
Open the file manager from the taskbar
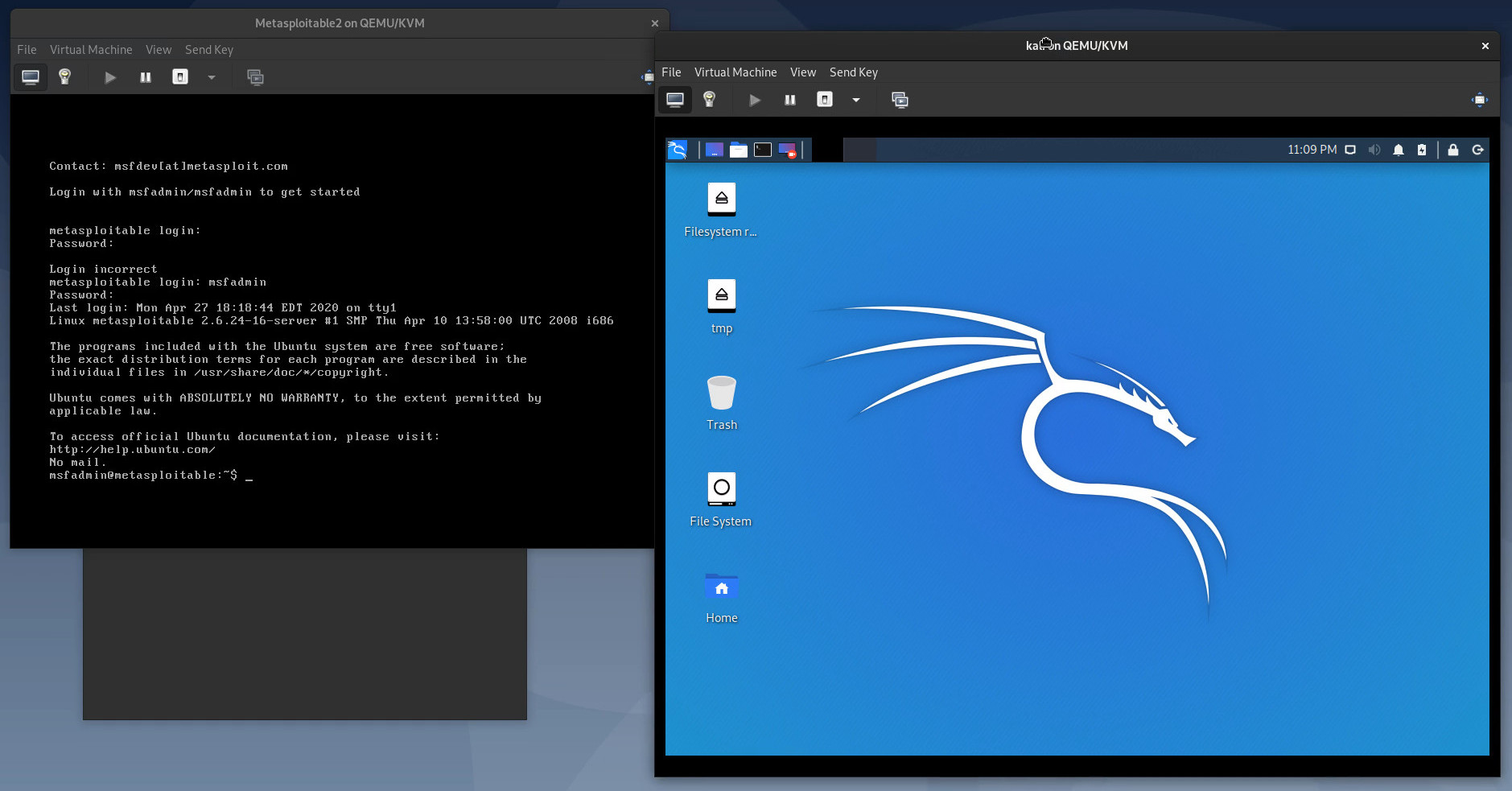click(738, 150)
